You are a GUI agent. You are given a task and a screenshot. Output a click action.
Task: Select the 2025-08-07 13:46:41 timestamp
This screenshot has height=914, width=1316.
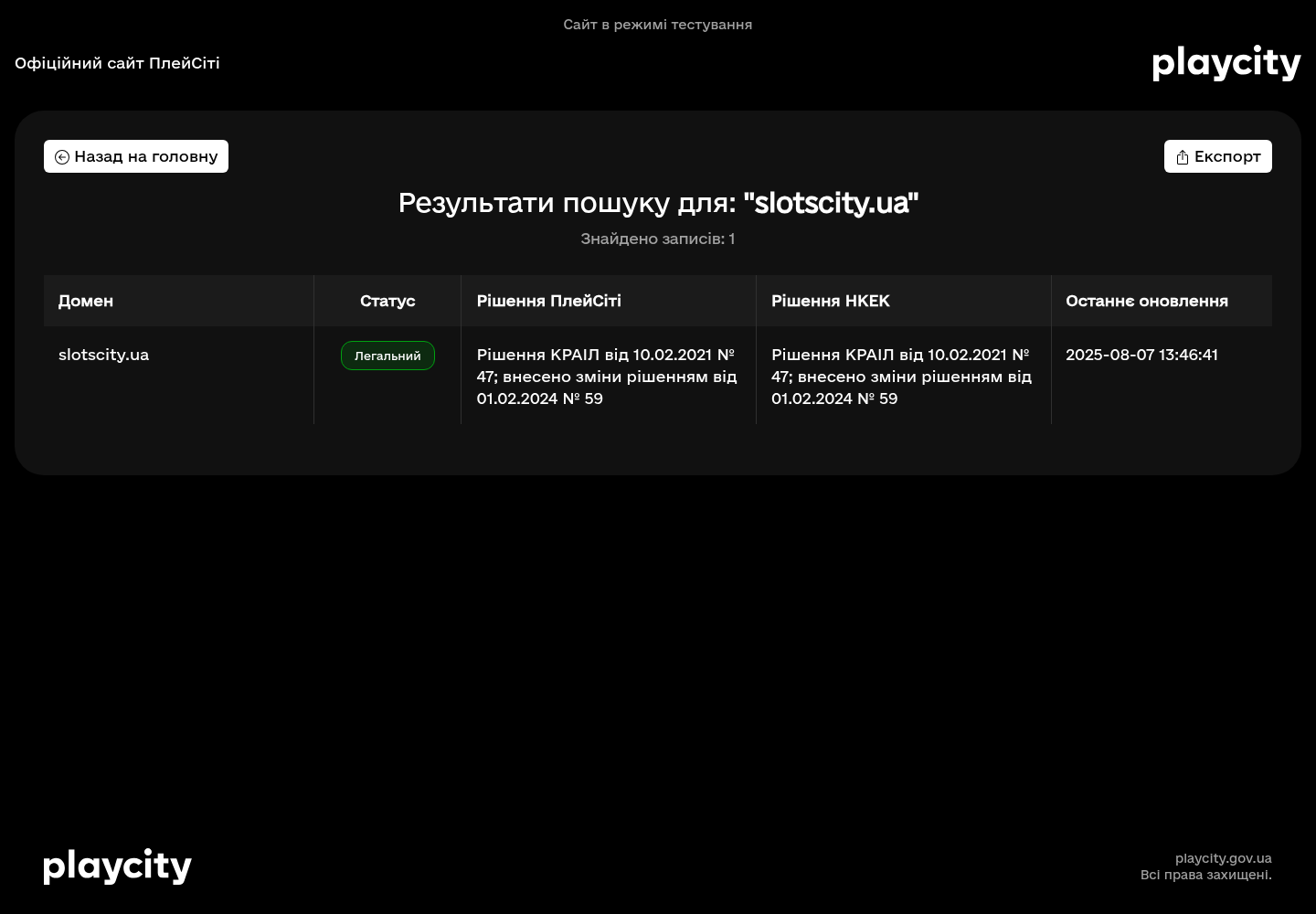(1142, 355)
